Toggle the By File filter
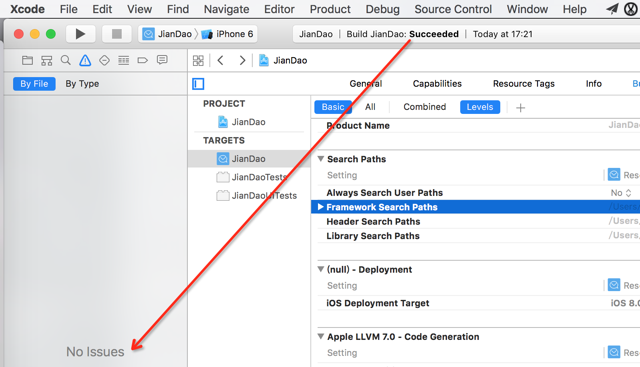The image size is (640, 367). pyautogui.click(x=34, y=84)
